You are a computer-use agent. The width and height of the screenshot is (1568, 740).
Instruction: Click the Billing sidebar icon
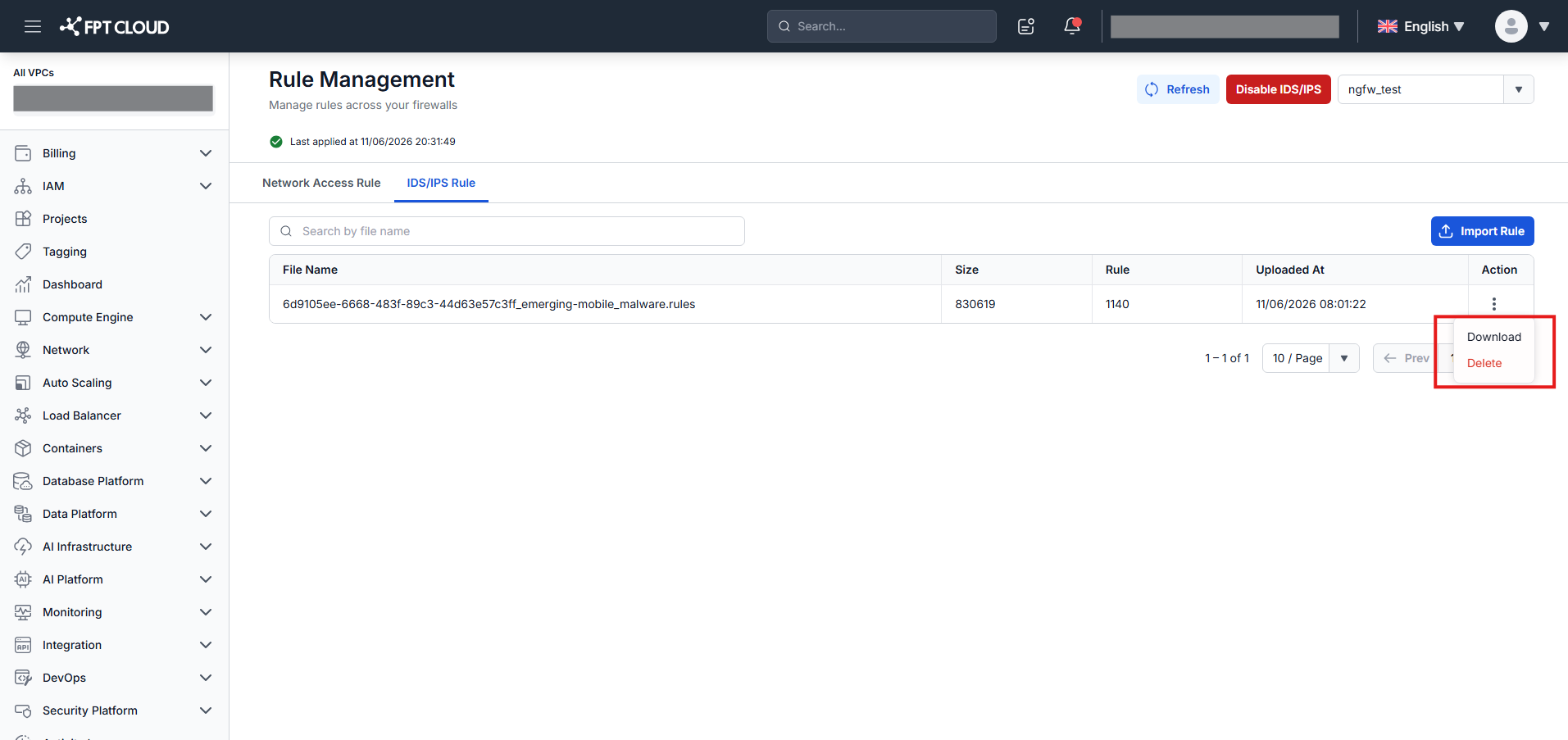point(23,153)
